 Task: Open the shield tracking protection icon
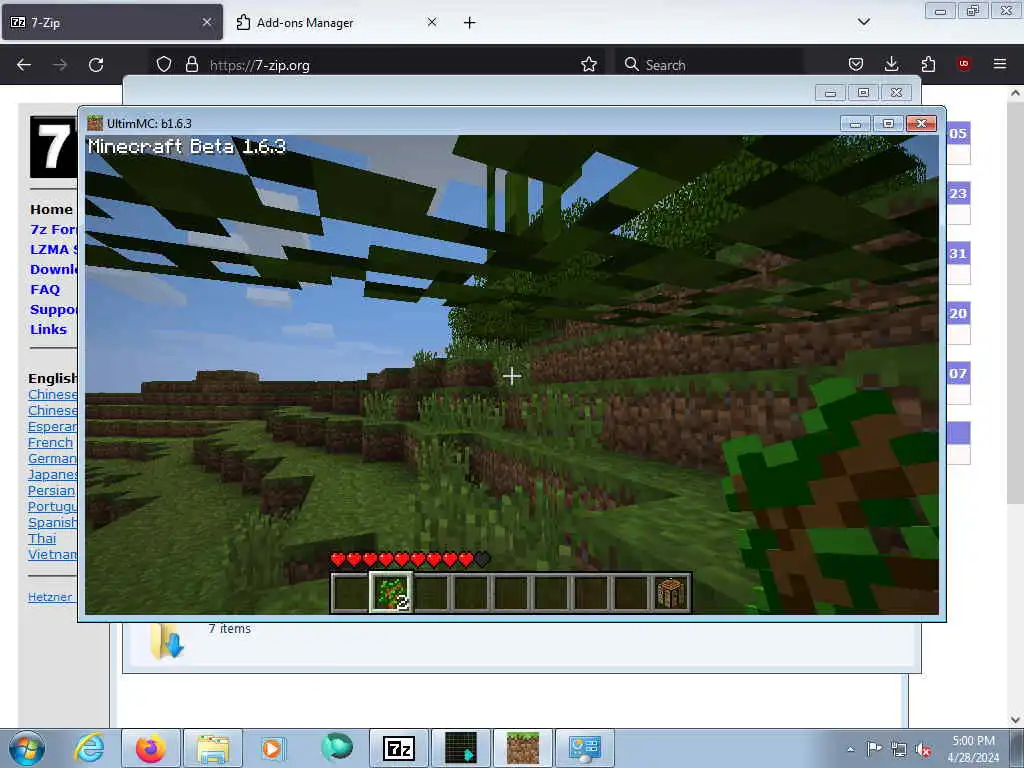pyautogui.click(x=164, y=64)
